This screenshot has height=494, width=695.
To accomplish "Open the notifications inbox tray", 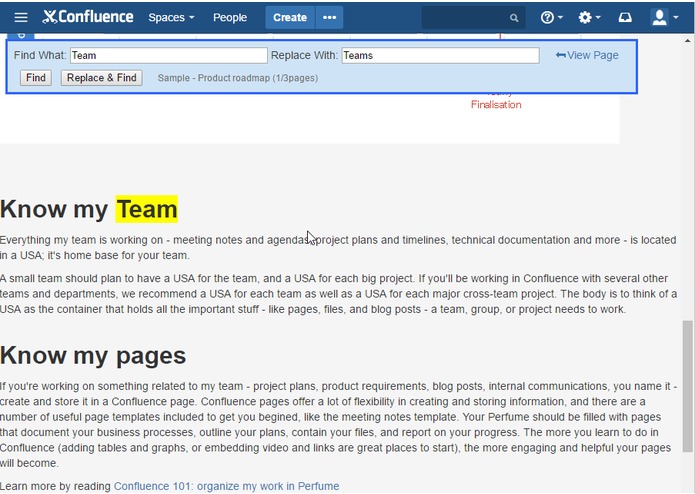I will tap(625, 17).
